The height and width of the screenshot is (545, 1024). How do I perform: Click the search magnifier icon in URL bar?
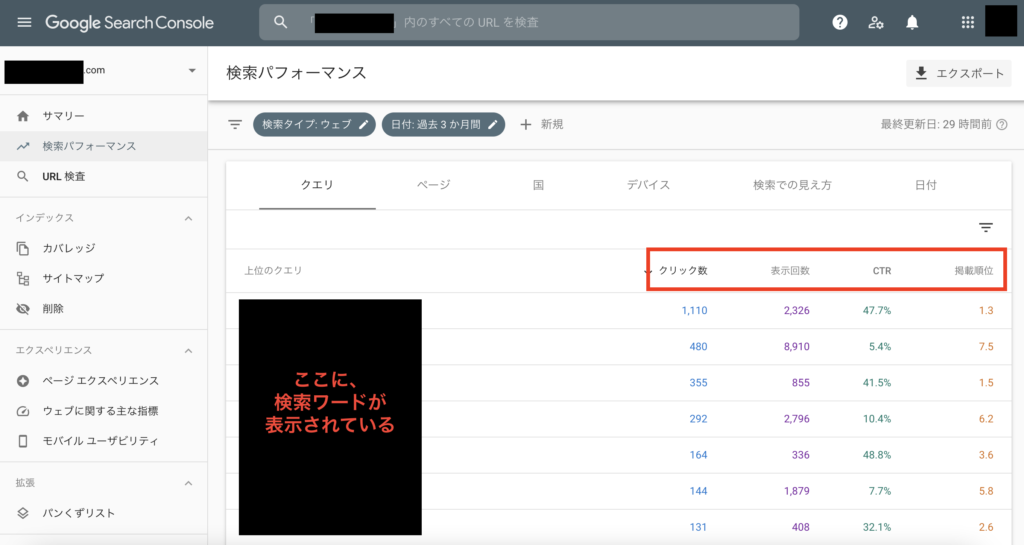pos(281,22)
